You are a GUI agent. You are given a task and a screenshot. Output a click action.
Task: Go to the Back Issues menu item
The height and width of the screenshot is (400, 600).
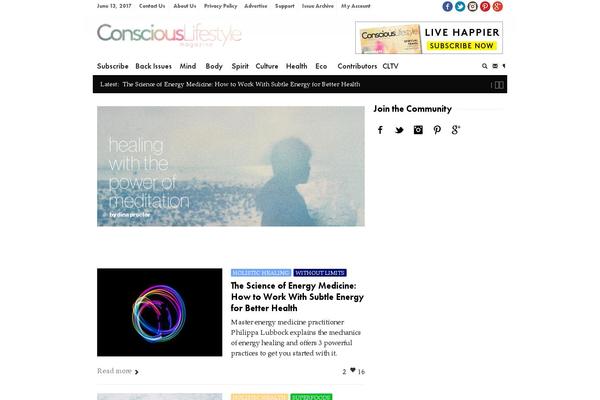153,66
